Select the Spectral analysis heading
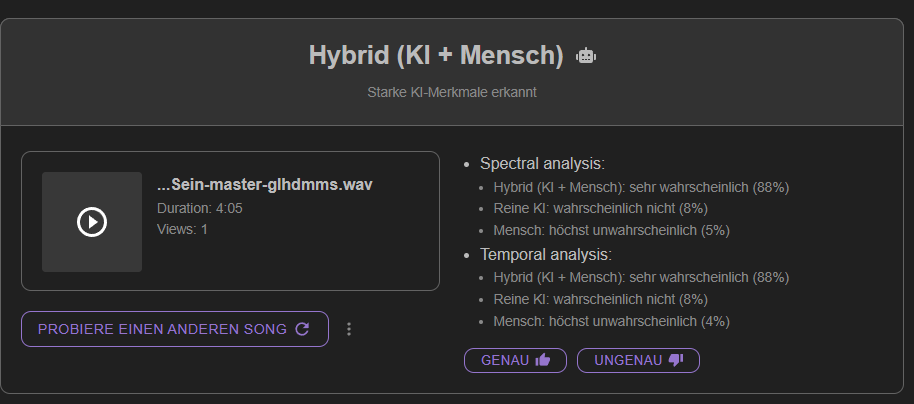Screen dimensions: 914x404 [x=543, y=164]
